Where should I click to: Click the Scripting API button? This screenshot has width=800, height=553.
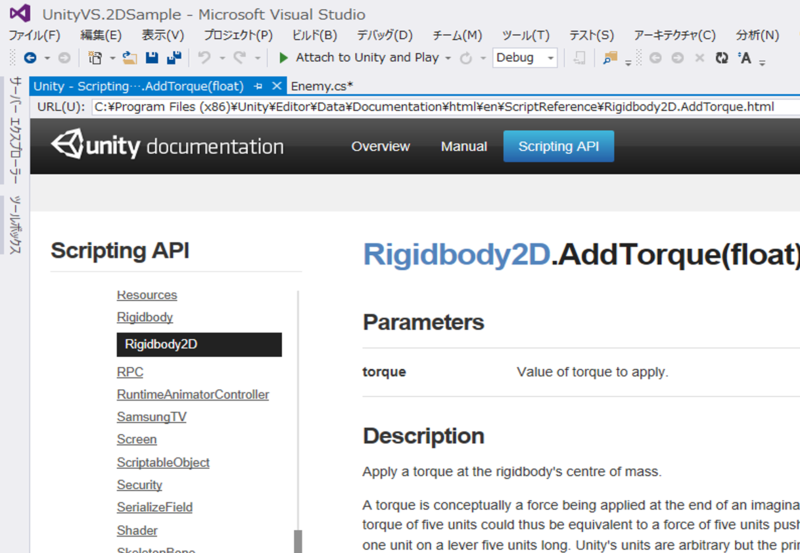coord(559,146)
